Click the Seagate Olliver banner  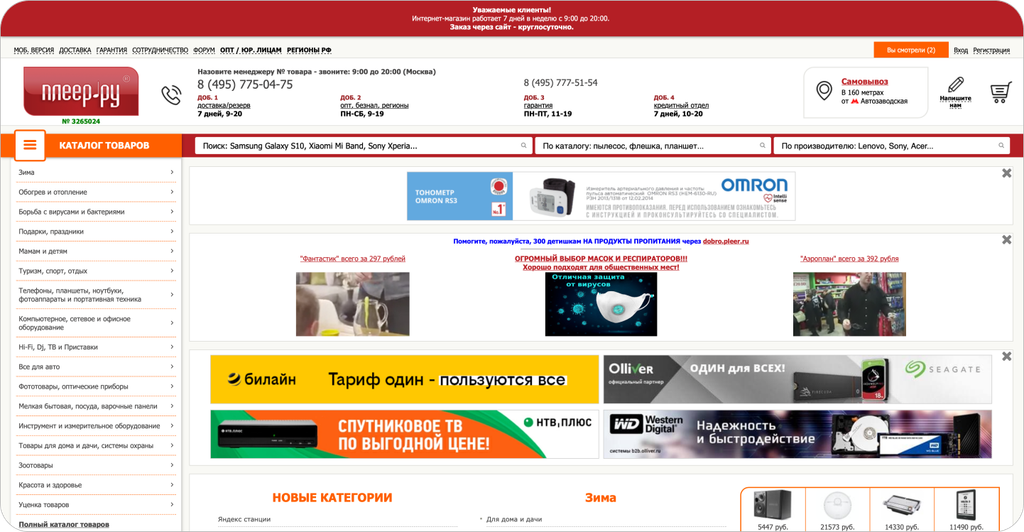797,379
